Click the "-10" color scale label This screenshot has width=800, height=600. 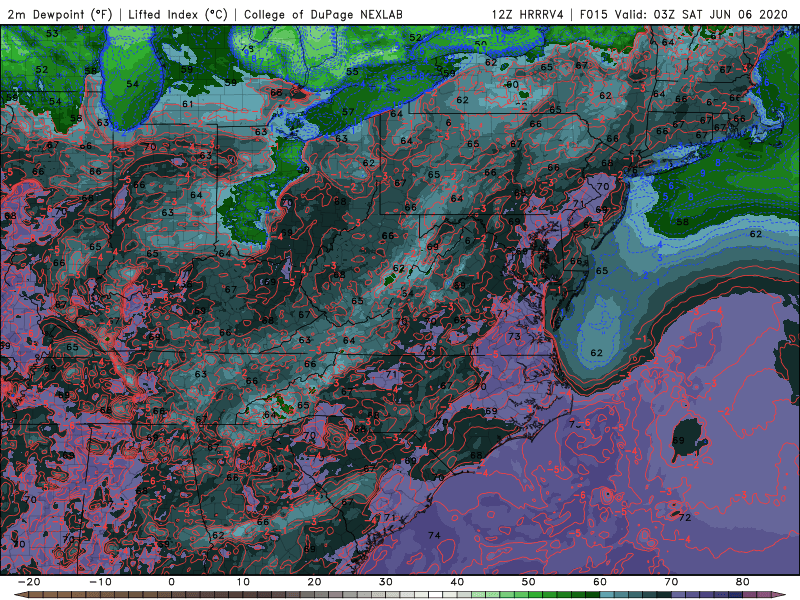click(x=100, y=582)
